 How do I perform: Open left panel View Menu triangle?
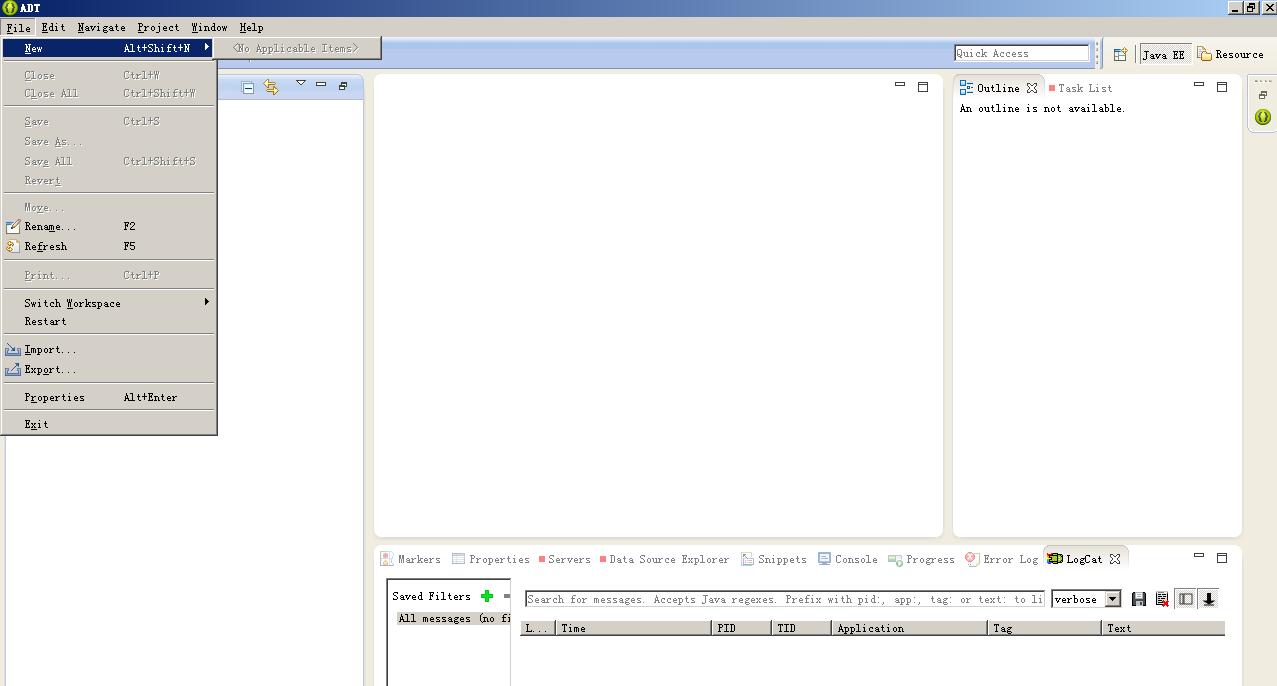point(300,84)
